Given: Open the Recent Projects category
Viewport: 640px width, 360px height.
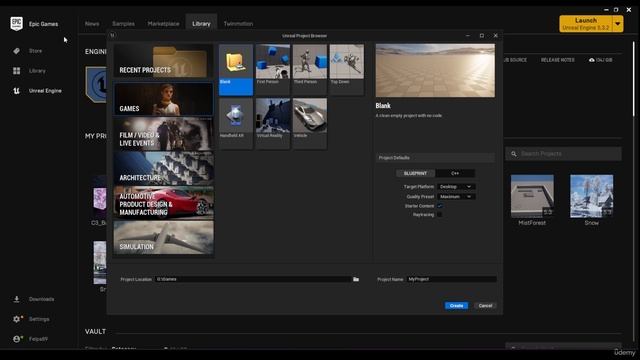Looking at the screenshot, I should (x=163, y=62).
